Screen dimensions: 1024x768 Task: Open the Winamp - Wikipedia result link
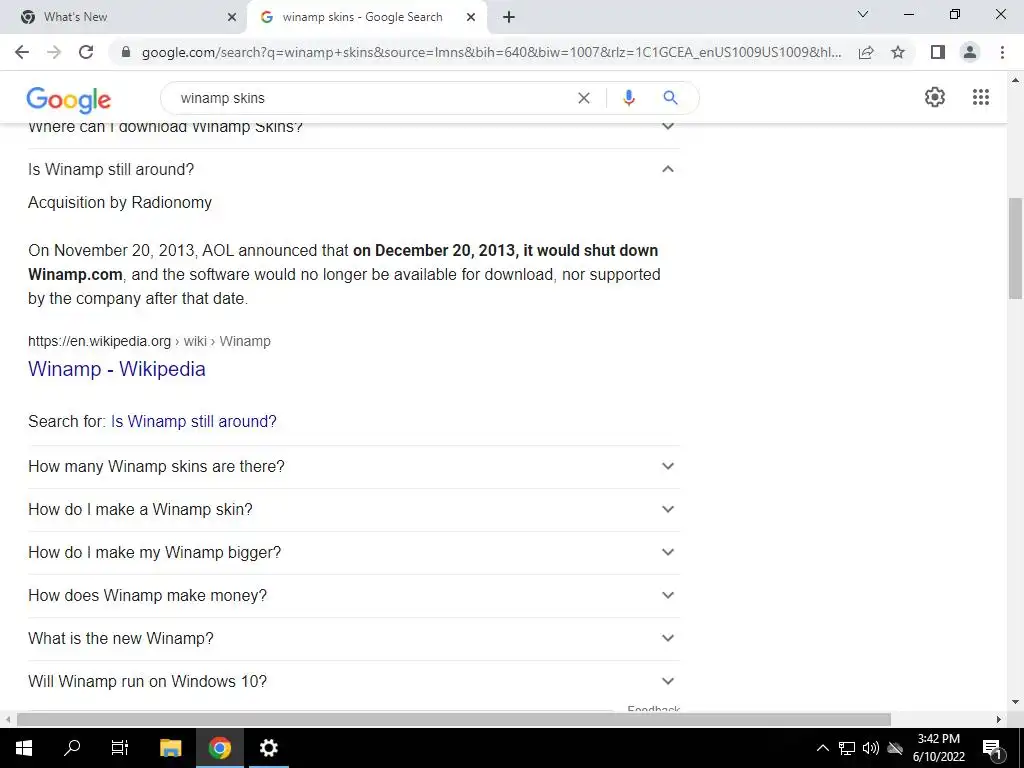[x=117, y=369]
